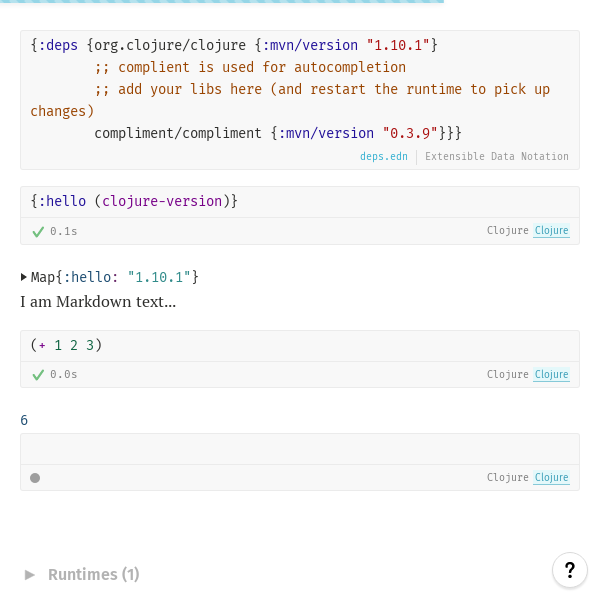Click Clojure language label in addition cell
600x600 pixels.
click(508, 375)
